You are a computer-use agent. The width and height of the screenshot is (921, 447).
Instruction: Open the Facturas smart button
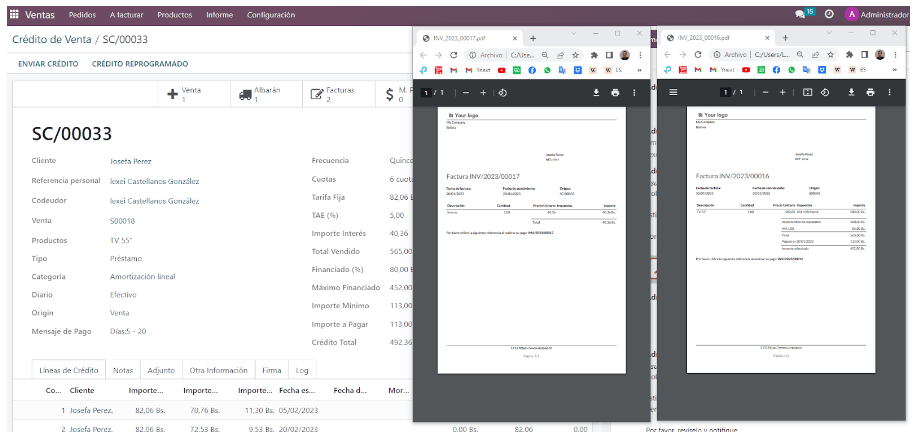335,95
